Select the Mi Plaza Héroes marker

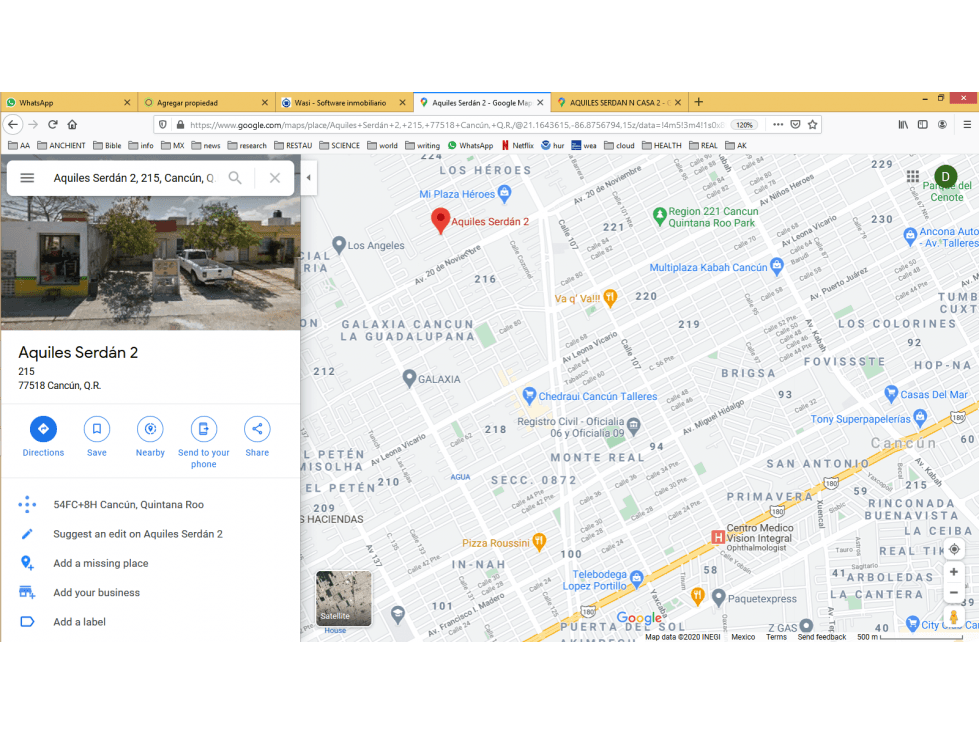(x=504, y=193)
